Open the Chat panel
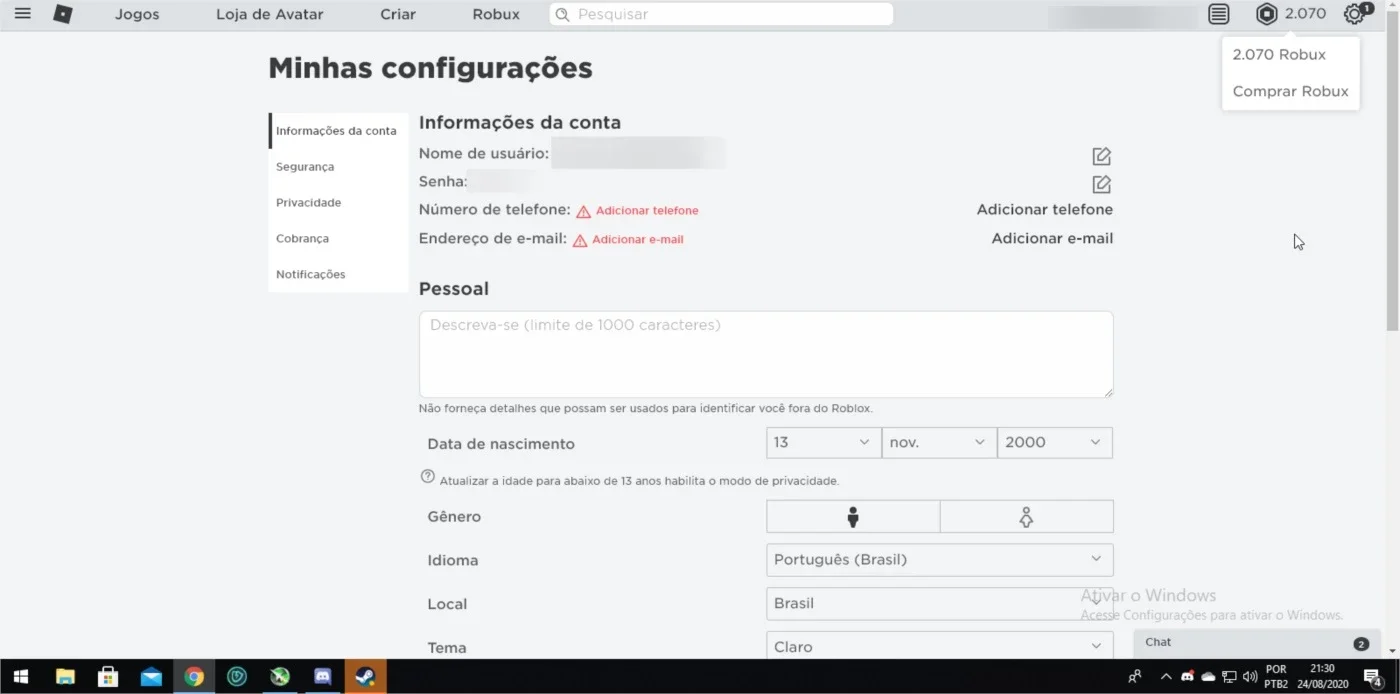Screen dimensions: 1400x694 click(1257, 643)
